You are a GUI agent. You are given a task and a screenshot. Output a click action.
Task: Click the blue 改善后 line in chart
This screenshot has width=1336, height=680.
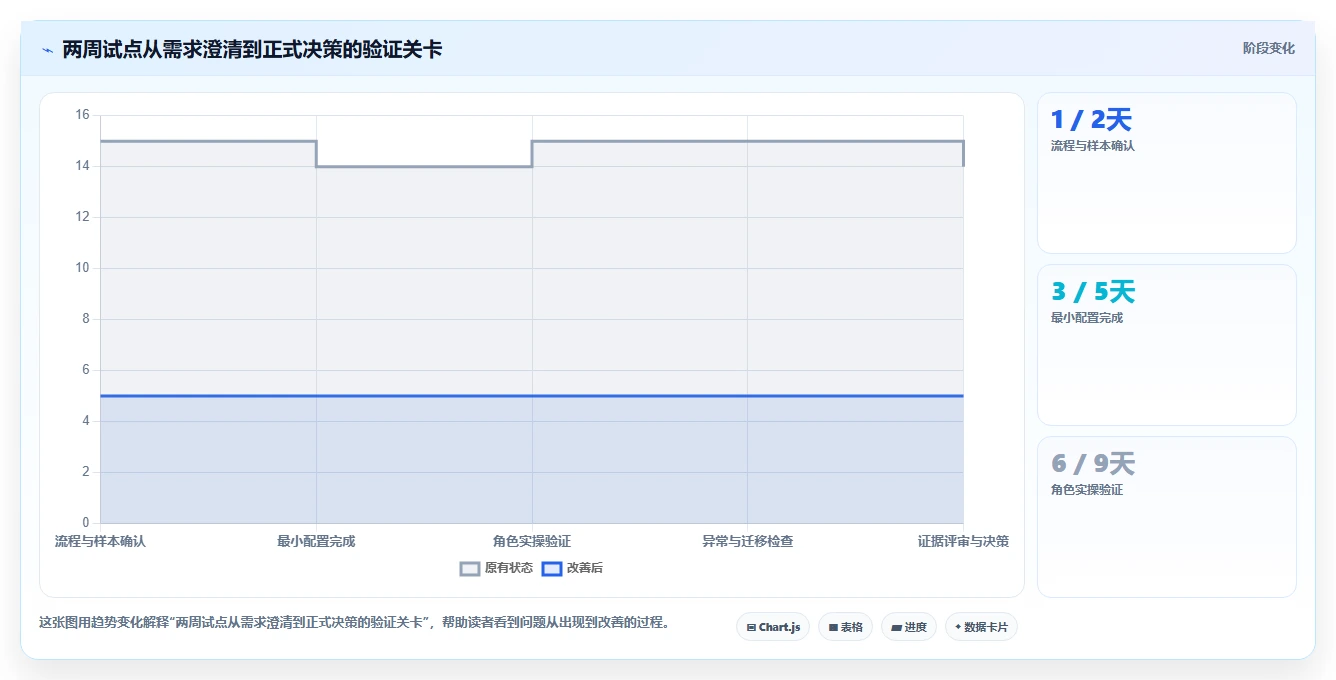(532, 396)
